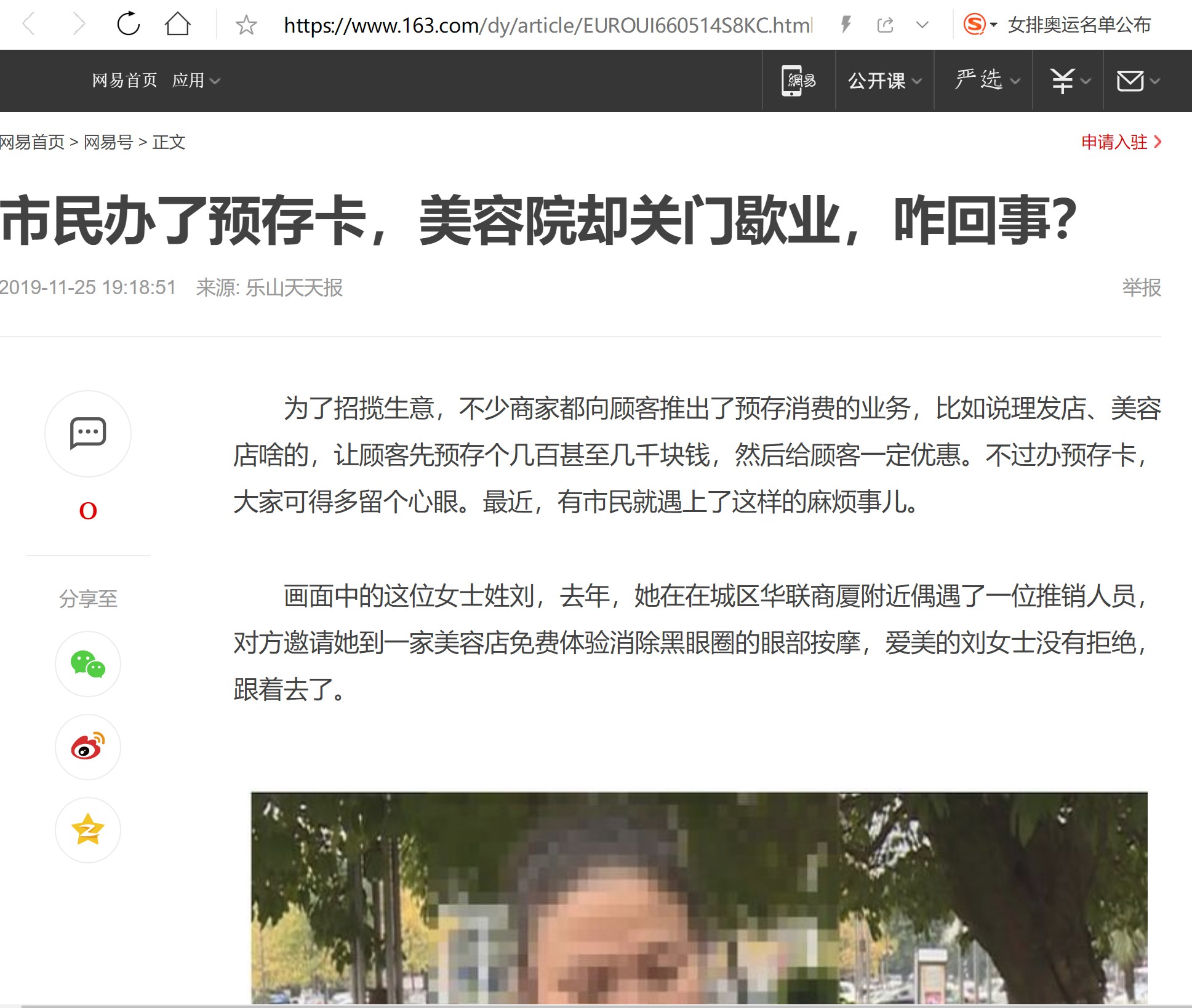The height and width of the screenshot is (1008, 1192).
Task: Click the browser back arrow
Action: 28,25
